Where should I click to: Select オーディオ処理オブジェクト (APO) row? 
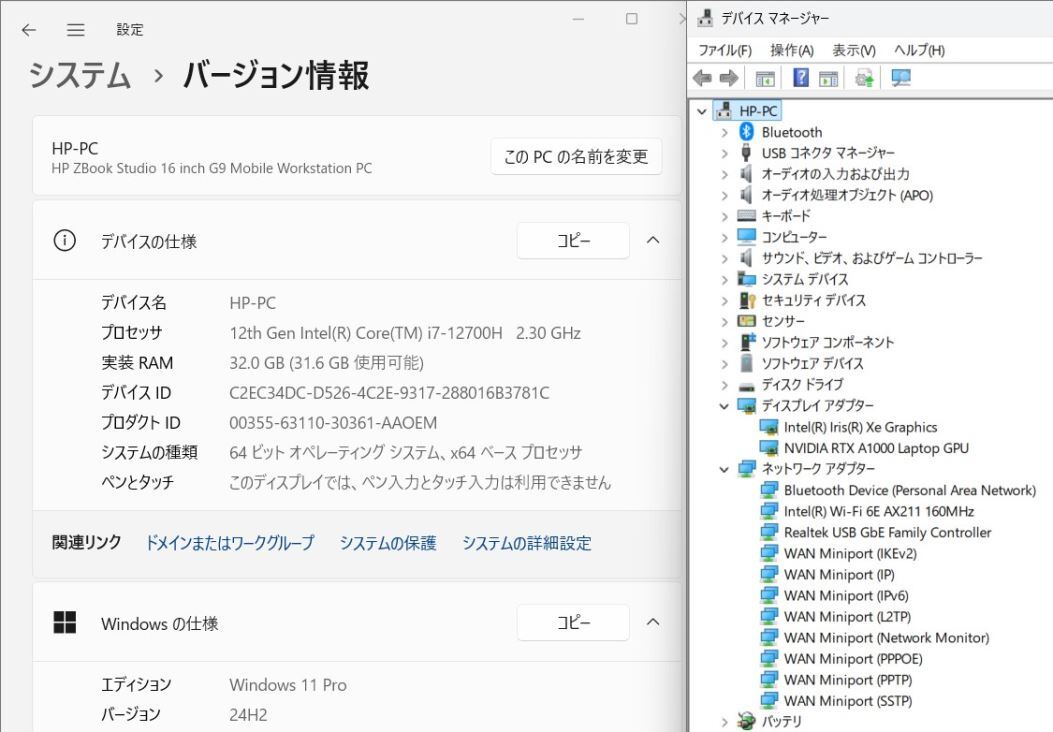point(847,195)
